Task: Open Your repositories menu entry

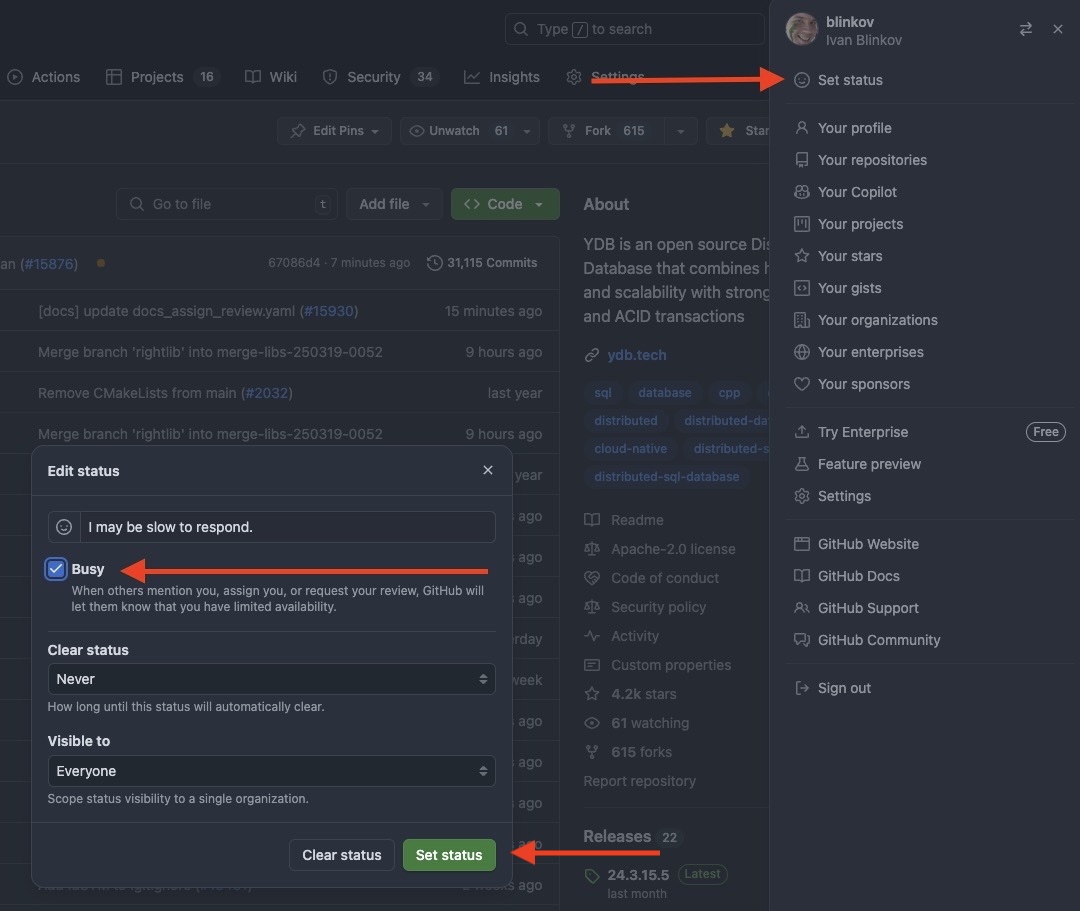Action: pyautogui.click(x=871, y=160)
